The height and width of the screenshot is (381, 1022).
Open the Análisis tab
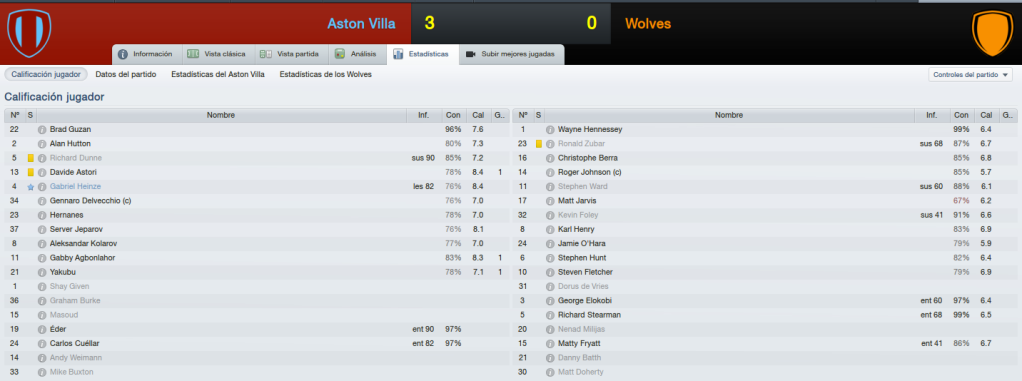(x=356, y=54)
